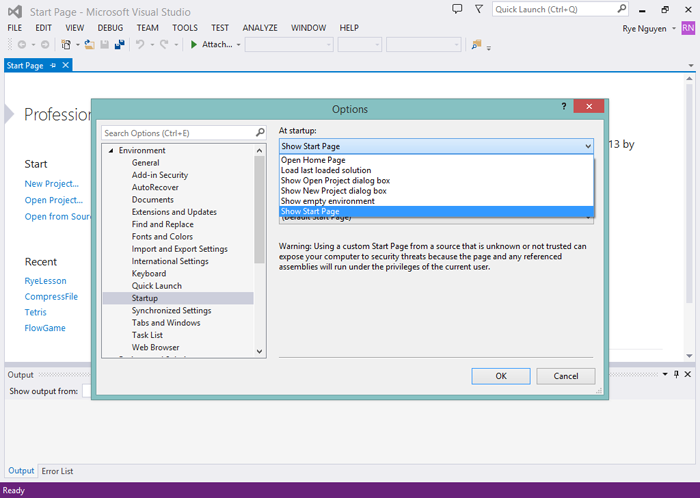Choose Load last loaded solution option
The image size is (700, 498).
tap(436, 170)
